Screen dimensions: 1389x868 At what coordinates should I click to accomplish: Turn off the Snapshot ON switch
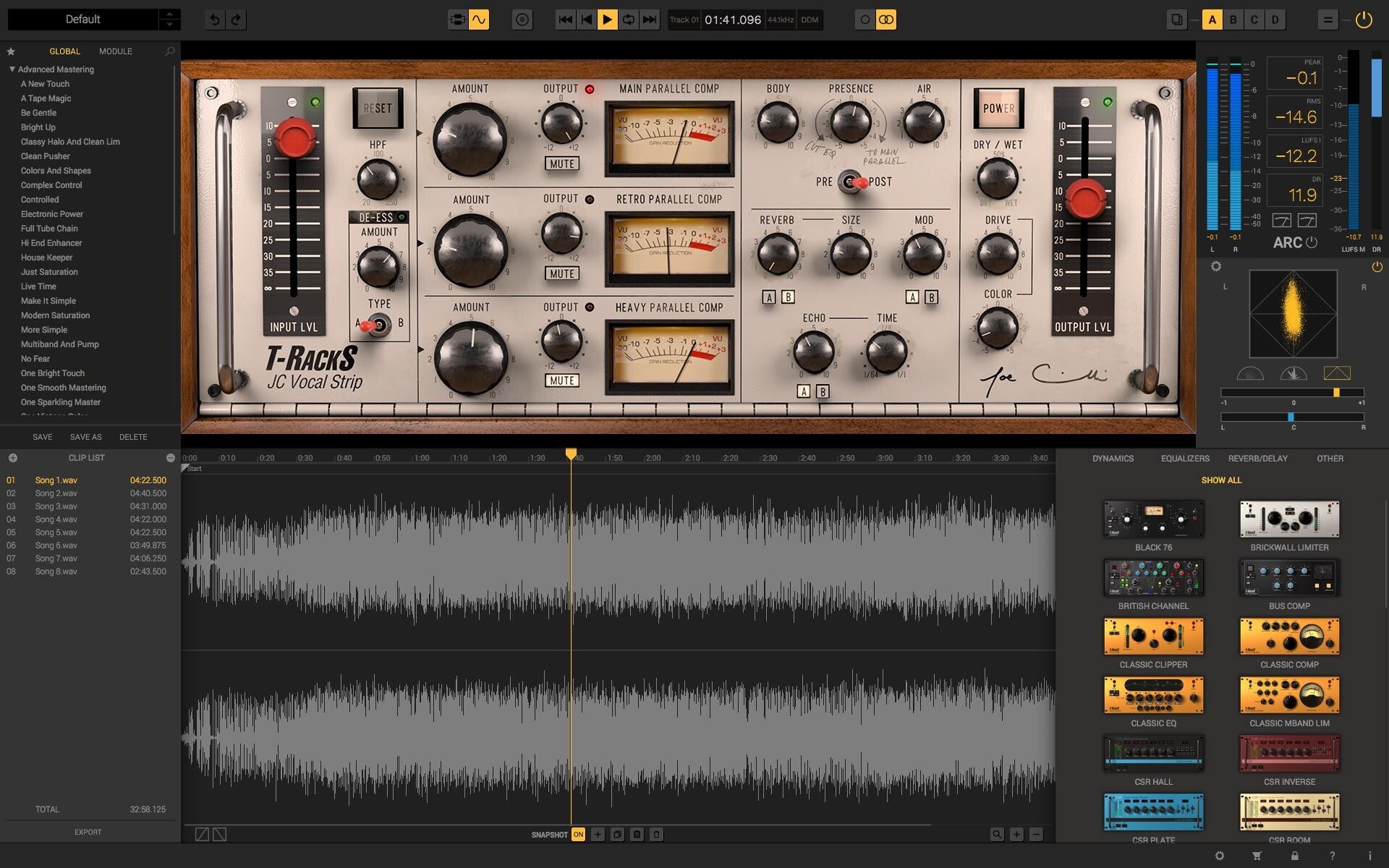click(x=578, y=834)
